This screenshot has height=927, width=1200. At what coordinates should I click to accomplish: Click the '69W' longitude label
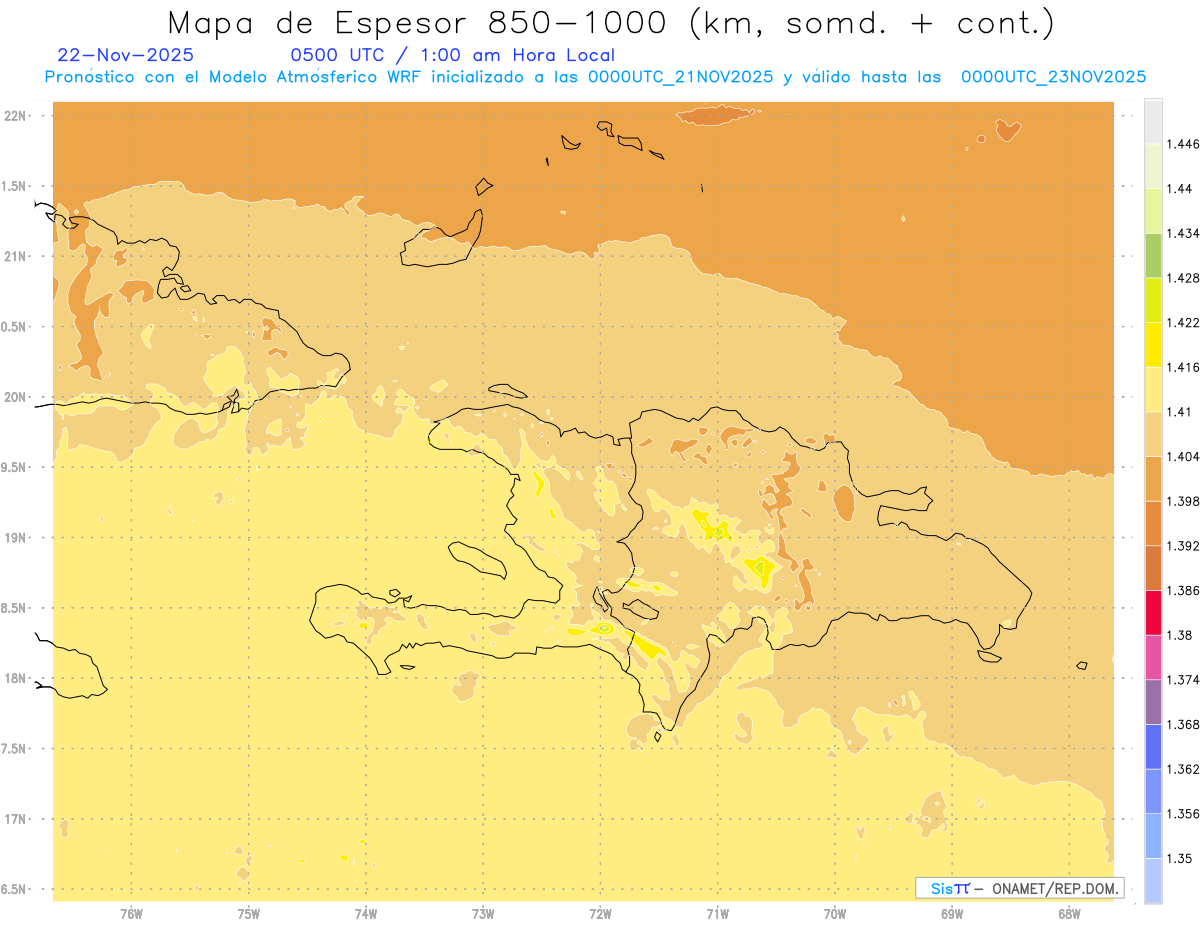(952, 914)
